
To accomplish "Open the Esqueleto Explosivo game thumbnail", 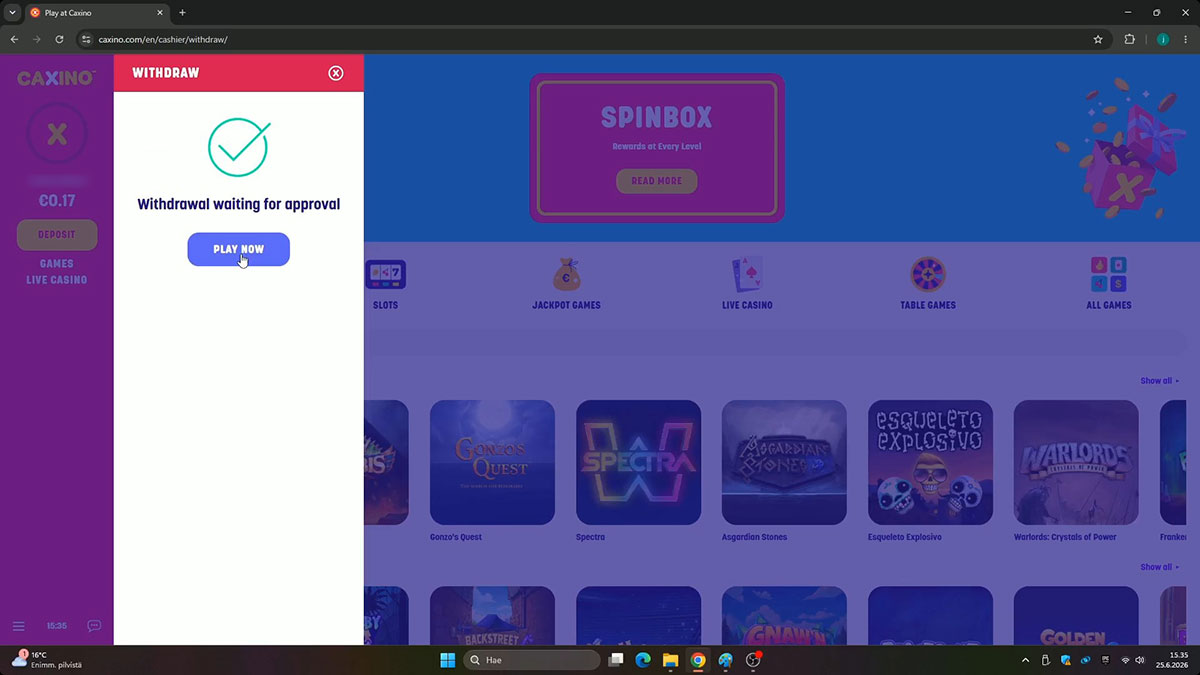I will pos(930,462).
